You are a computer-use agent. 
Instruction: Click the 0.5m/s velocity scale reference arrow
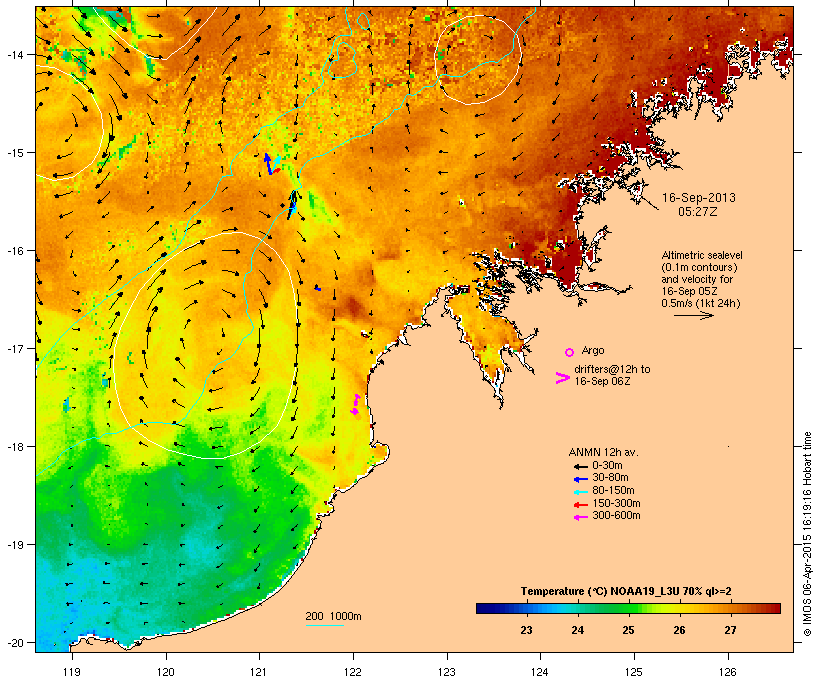693,315
